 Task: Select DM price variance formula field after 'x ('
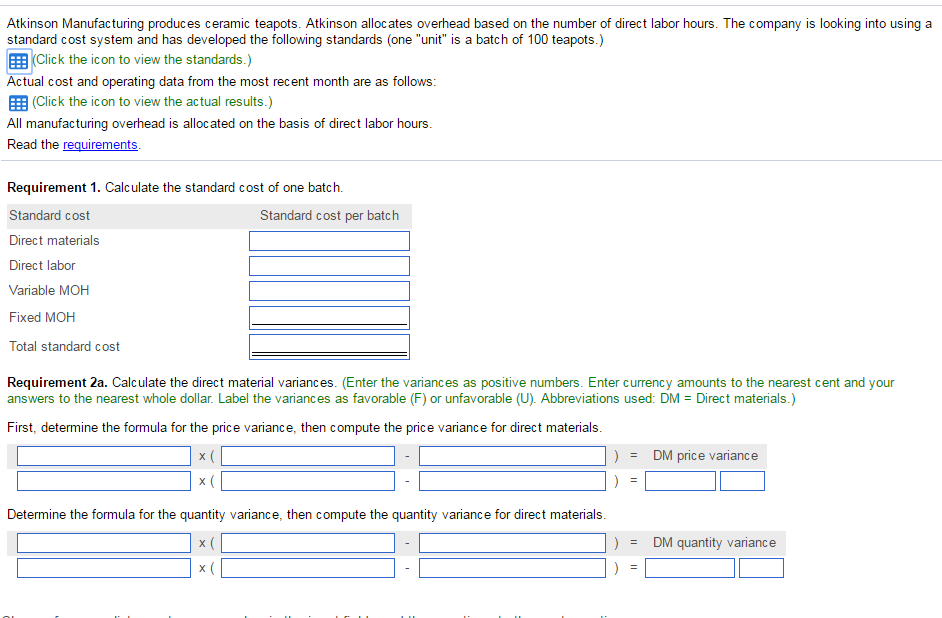[x=308, y=456]
